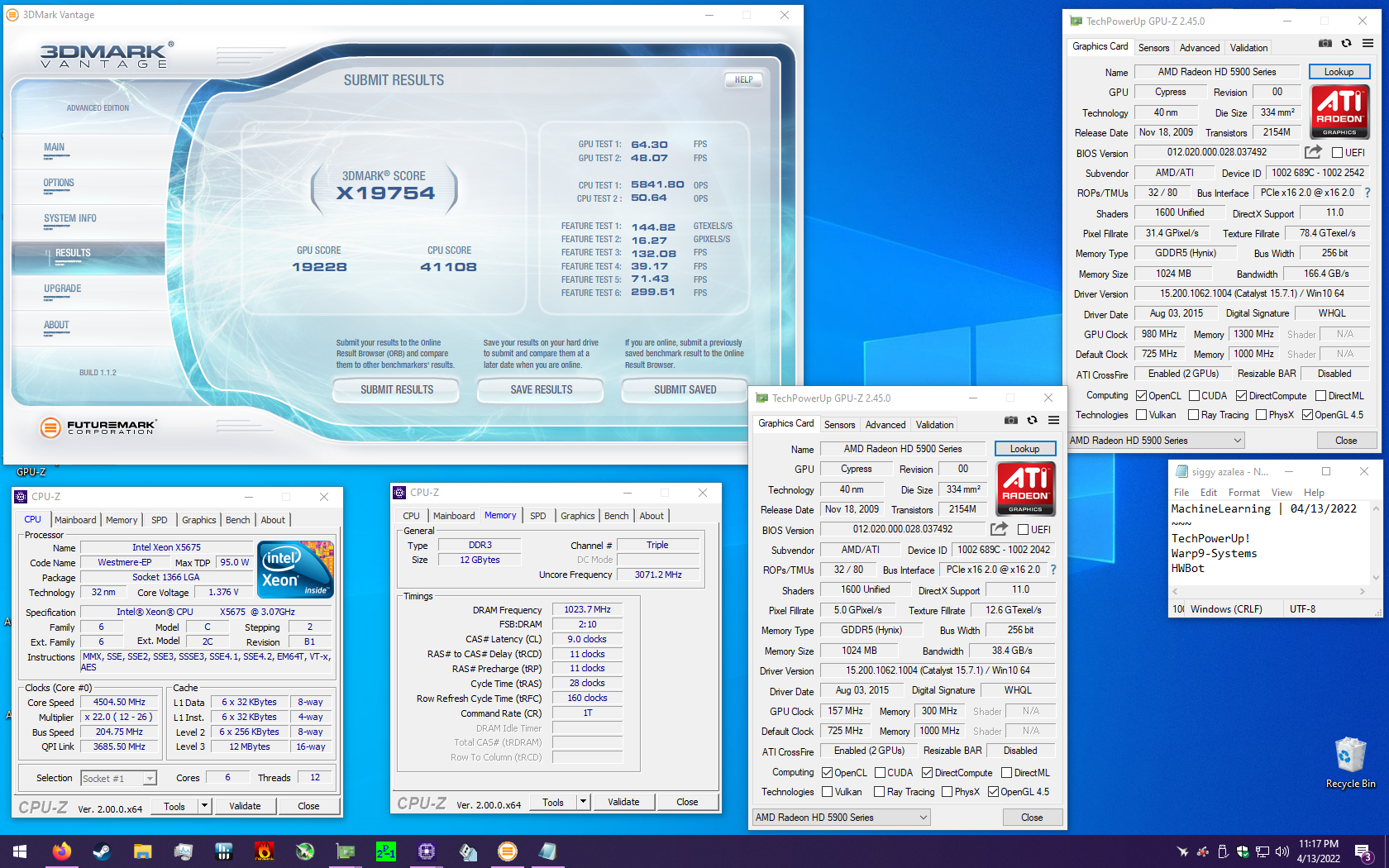The image size is (1389, 868).
Task: Open the graphics card selector in upper GPU-Z window
Action: [x=1156, y=441]
